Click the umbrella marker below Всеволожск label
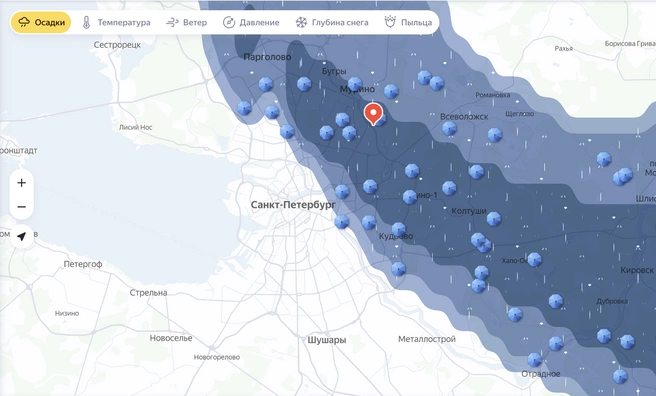 [449, 128]
